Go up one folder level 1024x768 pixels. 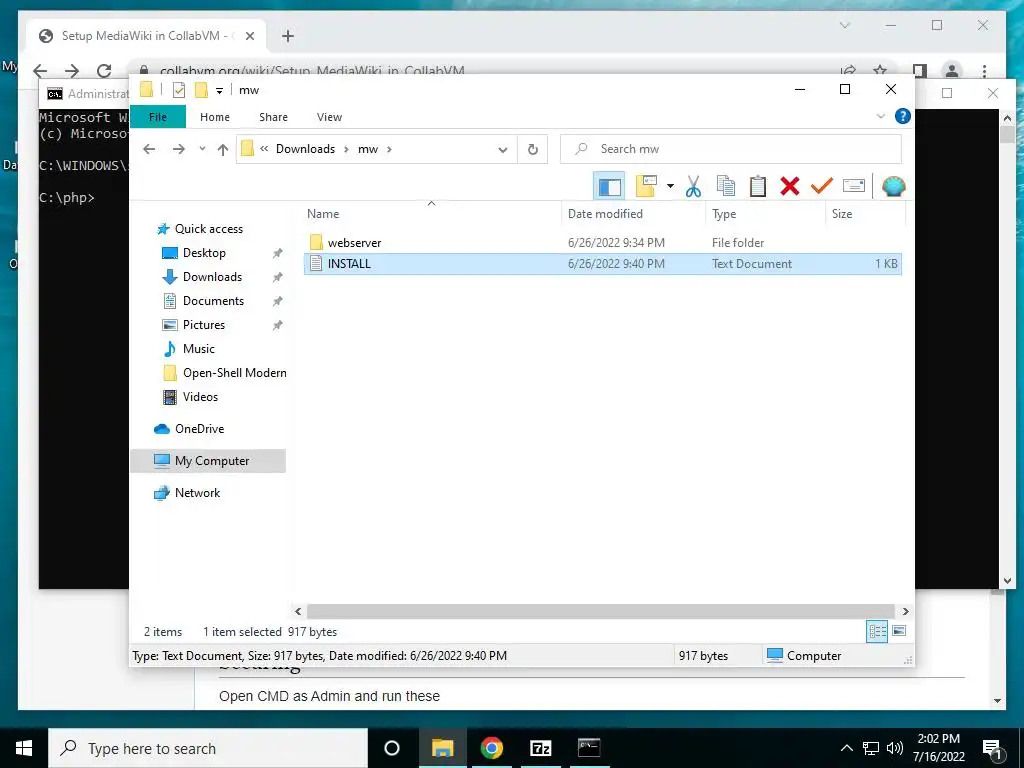[x=223, y=149]
